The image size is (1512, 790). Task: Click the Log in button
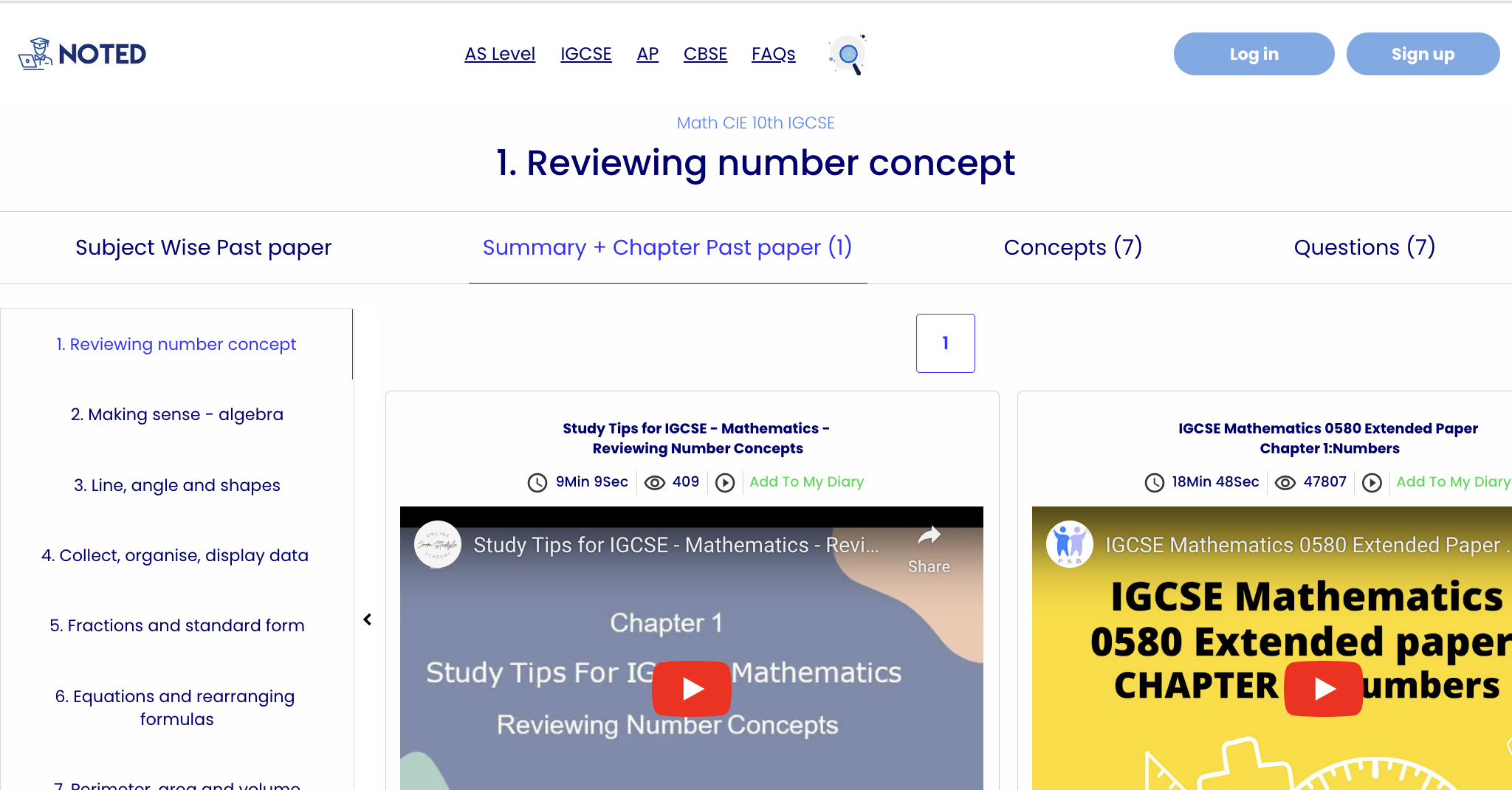(1254, 54)
